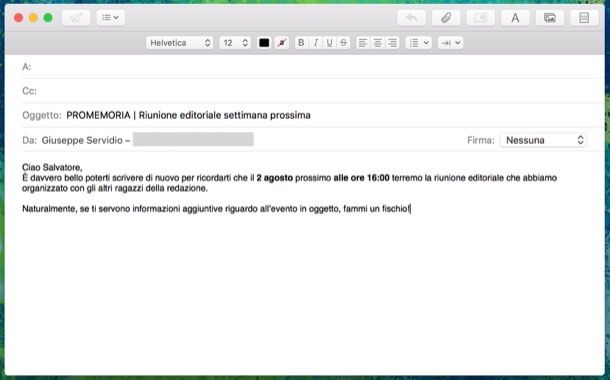Click the stationery pane icon
The height and width of the screenshot is (380, 610).
(584, 18)
